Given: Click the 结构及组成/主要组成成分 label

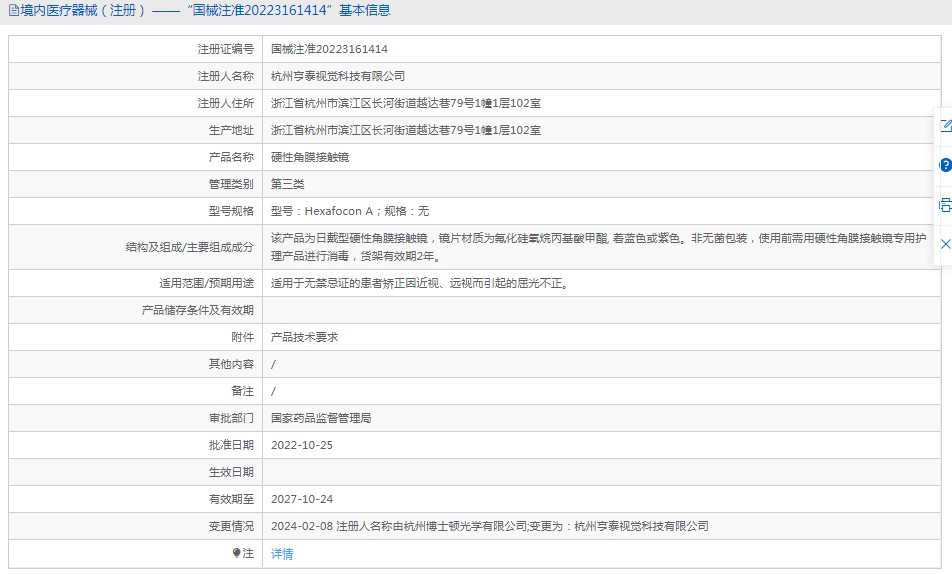Looking at the screenshot, I should 189,247.
